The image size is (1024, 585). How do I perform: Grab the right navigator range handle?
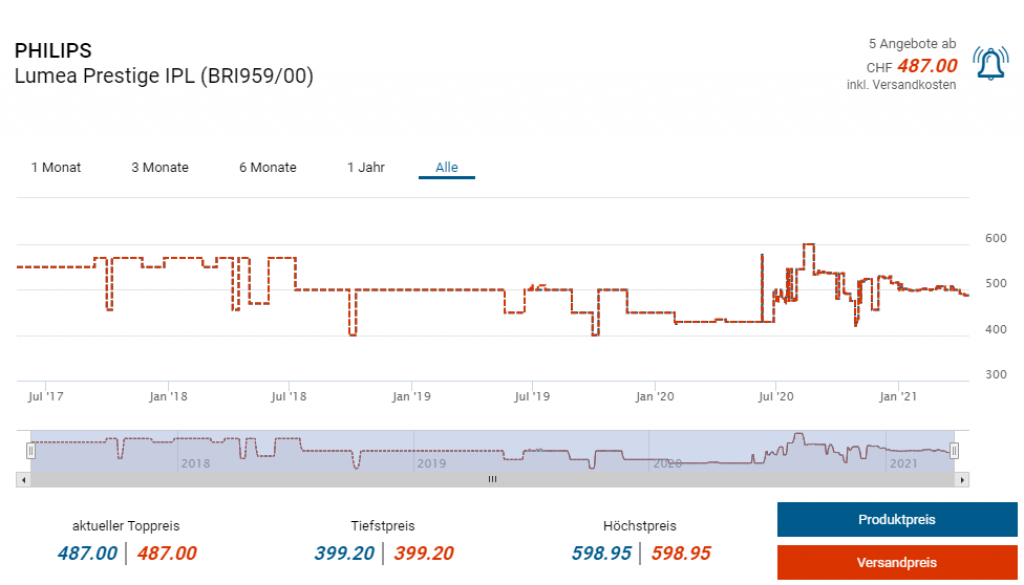pyautogui.click(x=954, y=451)
